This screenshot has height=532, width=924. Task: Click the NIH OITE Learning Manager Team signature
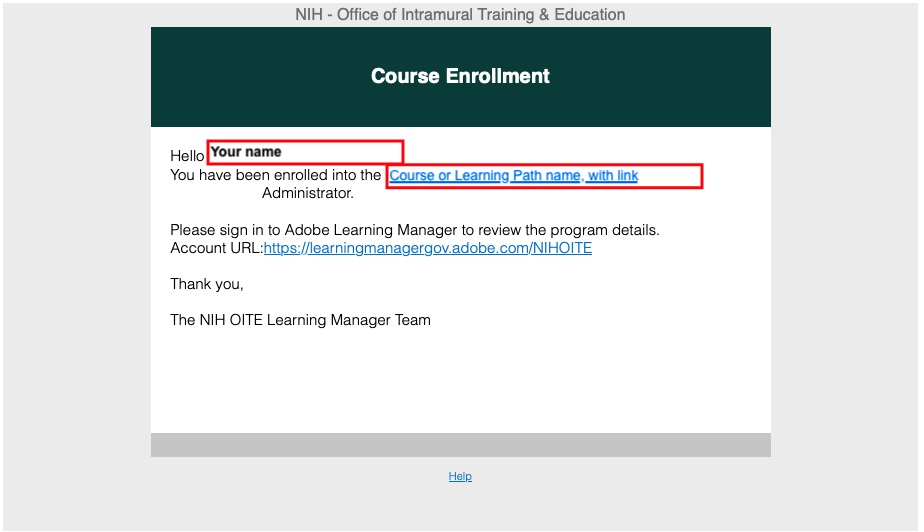[x=300, y=320]
